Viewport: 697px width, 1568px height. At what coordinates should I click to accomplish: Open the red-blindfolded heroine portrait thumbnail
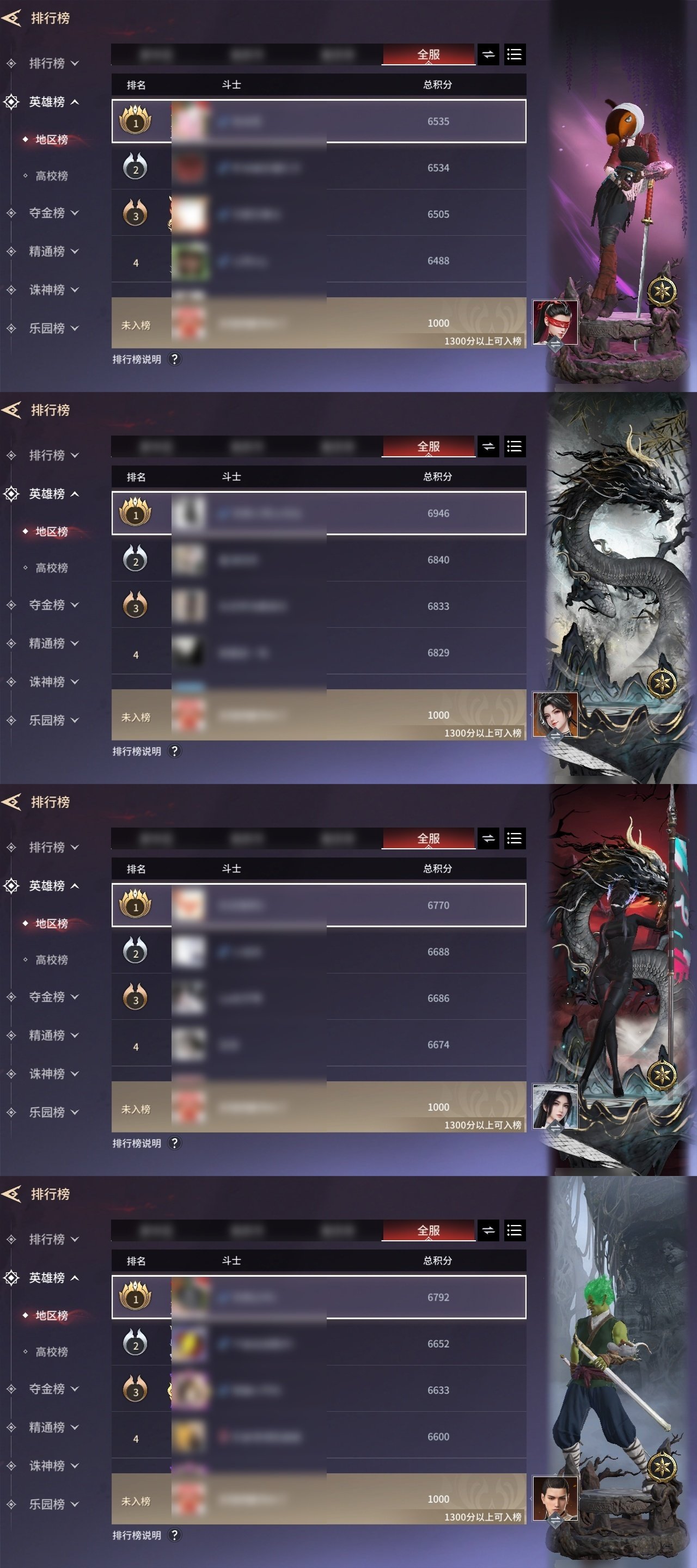pos(555,323)
